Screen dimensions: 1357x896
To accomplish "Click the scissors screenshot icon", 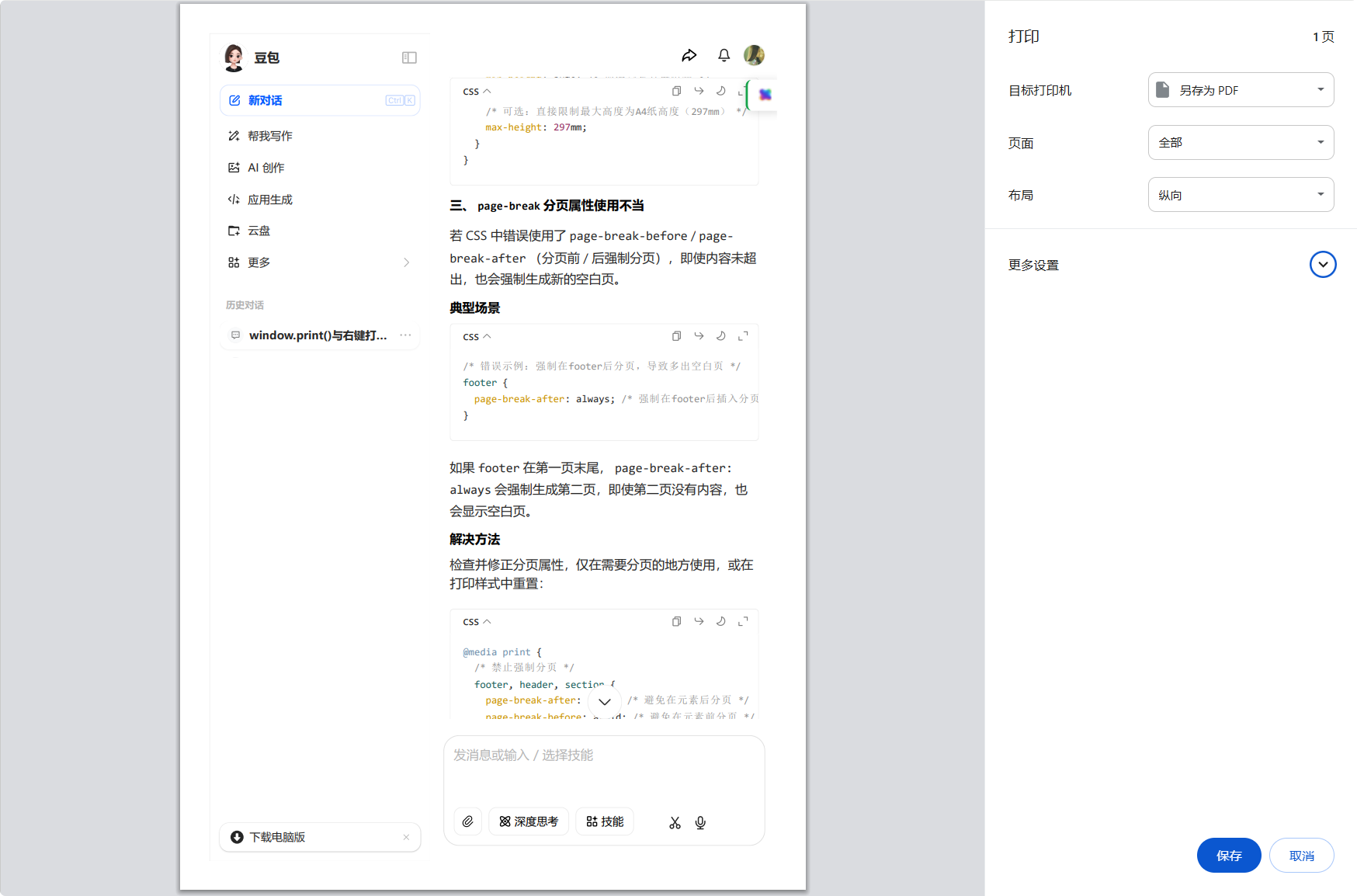I will pyautogui.click(x=675, y=822).
